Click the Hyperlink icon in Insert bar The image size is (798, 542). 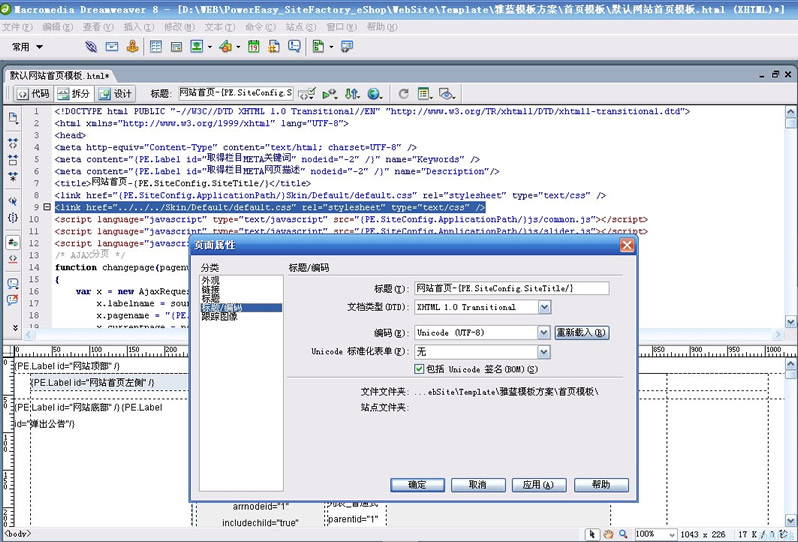(91, 47)
